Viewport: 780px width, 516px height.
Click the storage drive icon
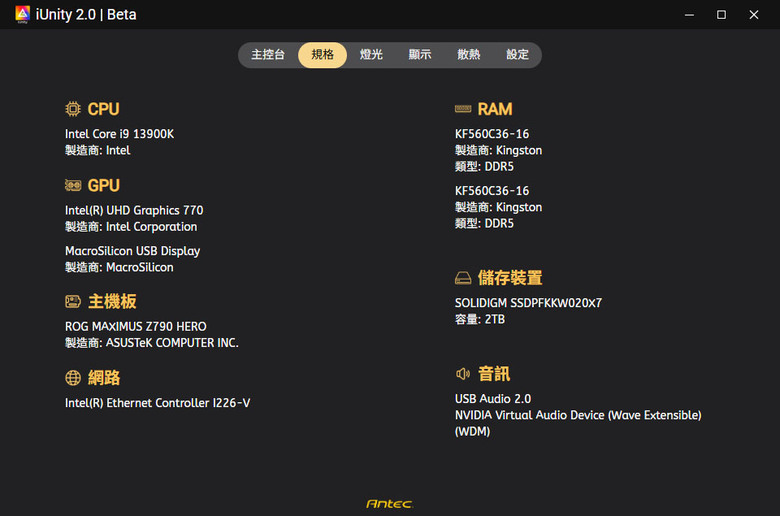click(x=463, y=278)
